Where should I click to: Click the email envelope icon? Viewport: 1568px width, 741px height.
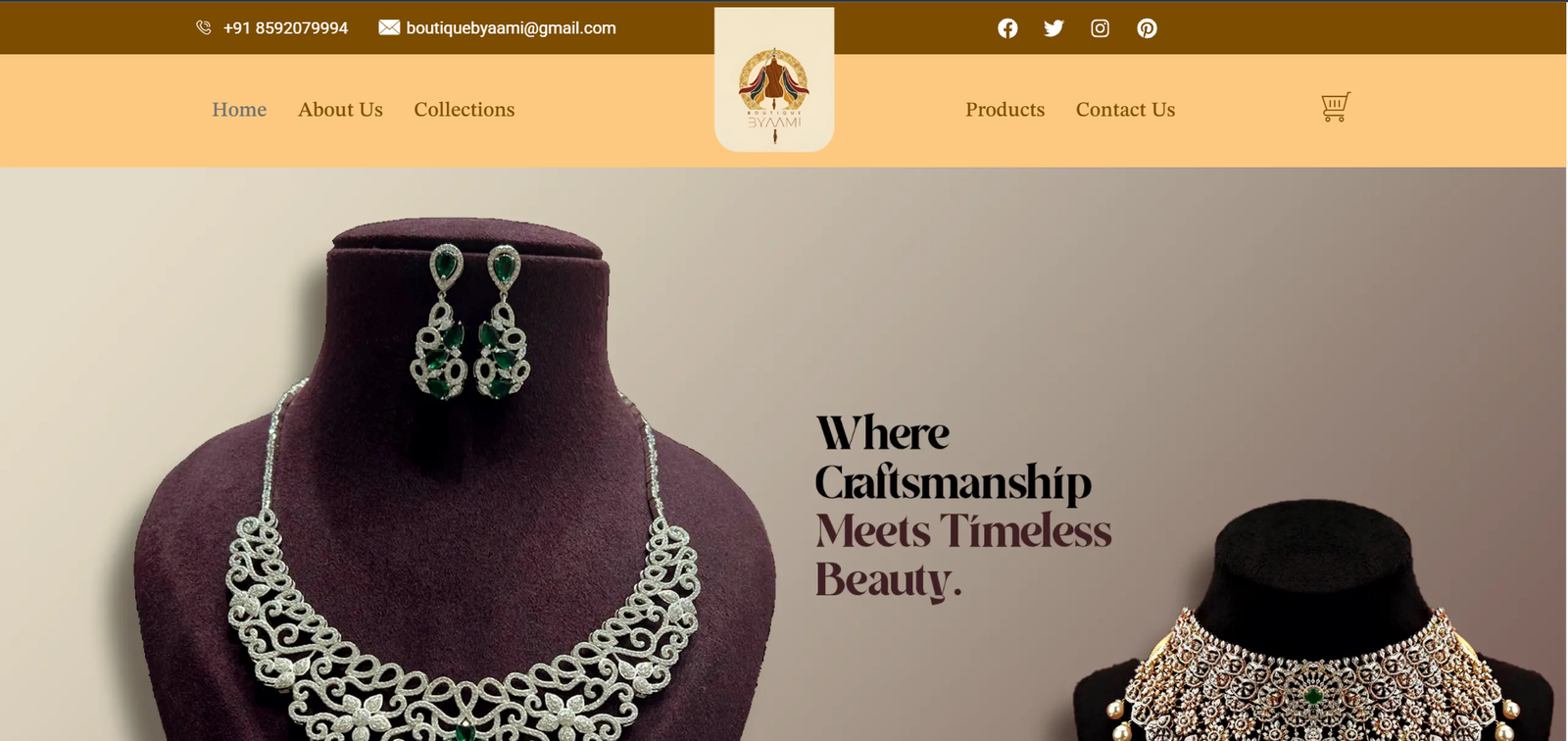(389, 27)
